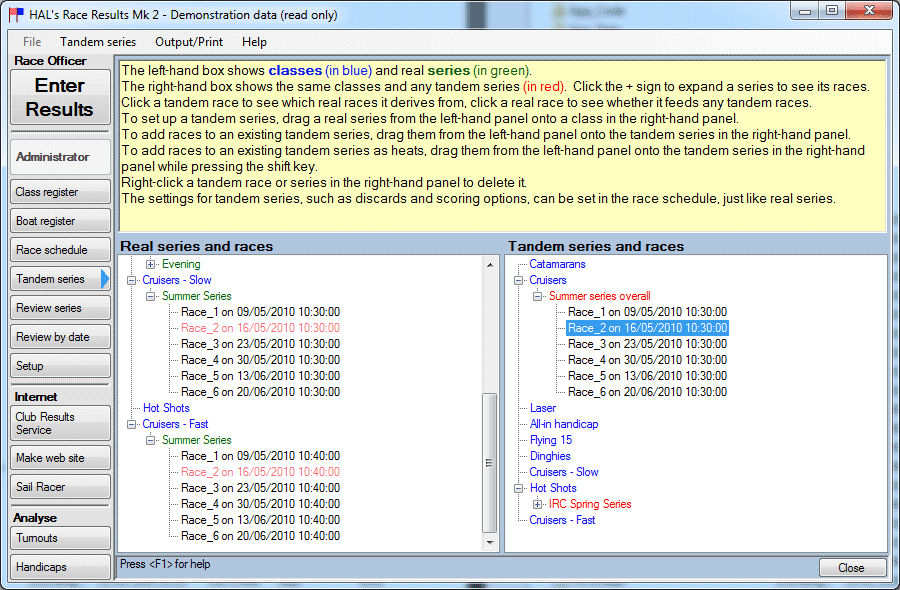Screen dimensions: 900x590
Task: Select All-in handicap class
Action: click(564, 424)
